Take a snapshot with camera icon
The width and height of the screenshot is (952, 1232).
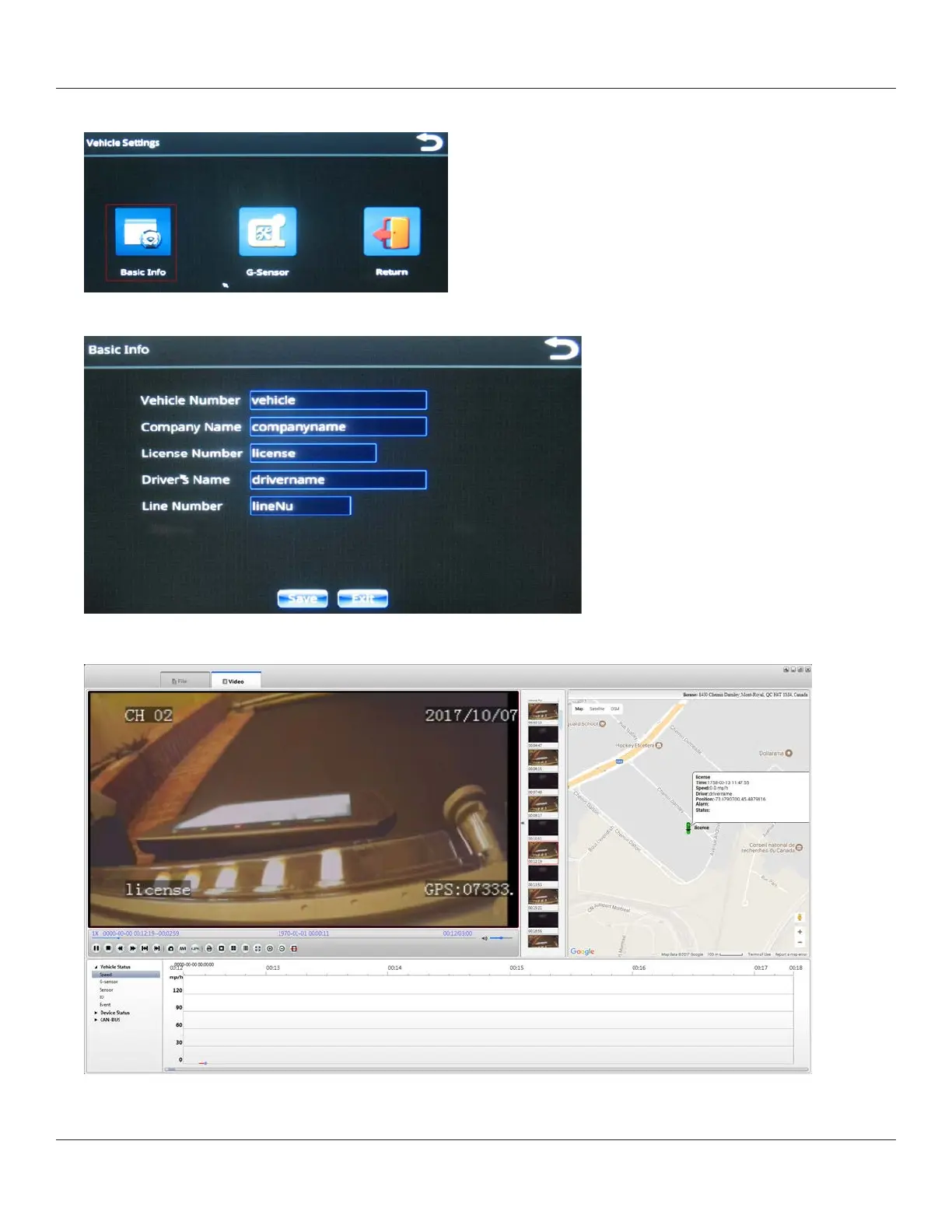(171, 948)
